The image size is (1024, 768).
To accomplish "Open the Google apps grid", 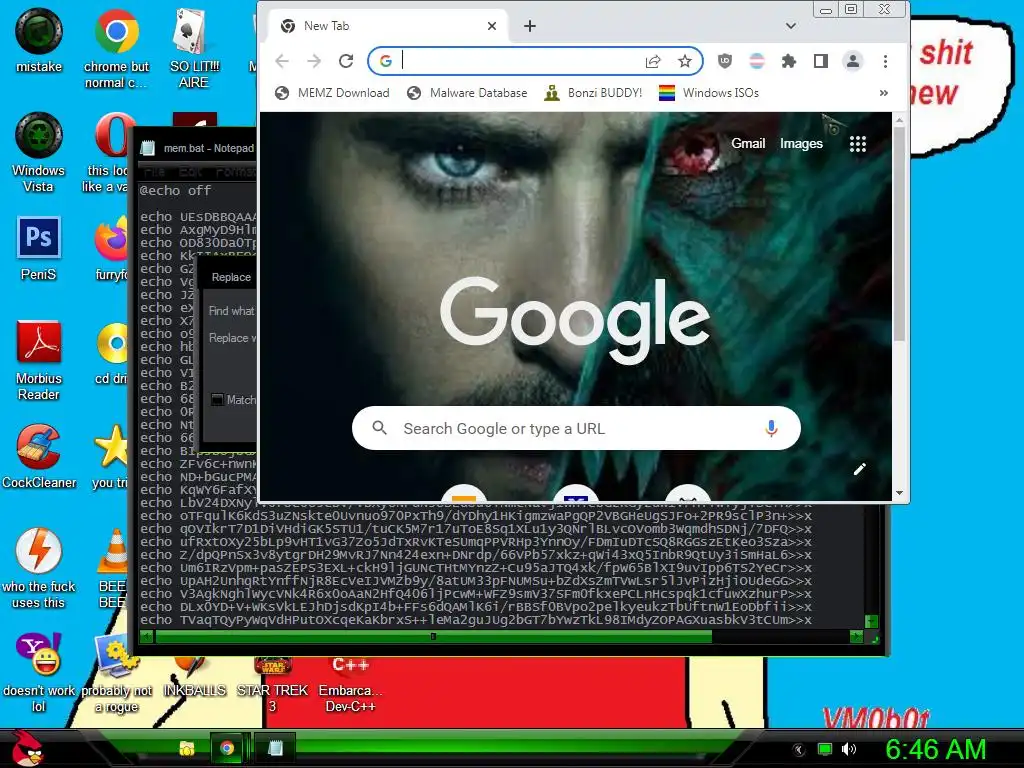I will click(x=857, y=144).
